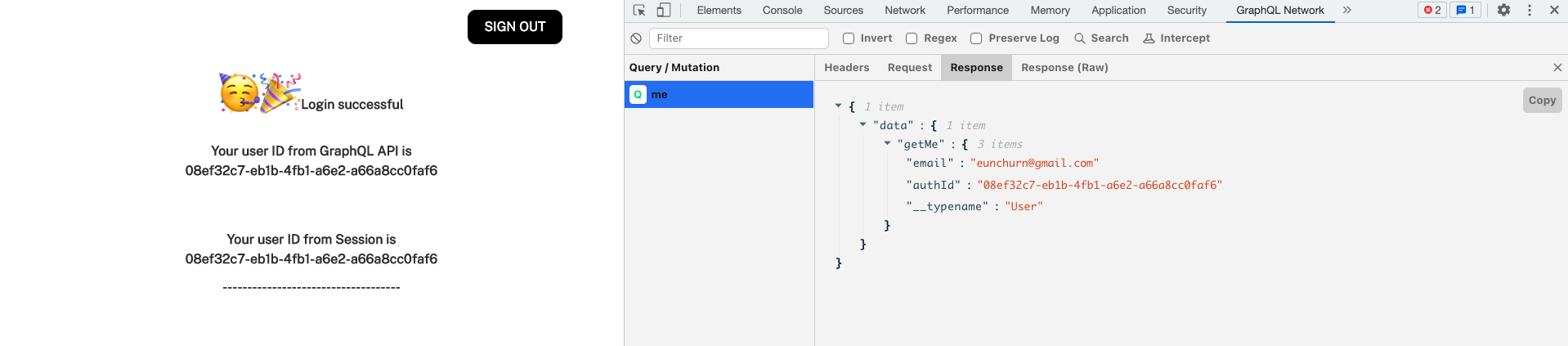Enable the Invert checkbox
1568x346 pixels.
point(849,38)
